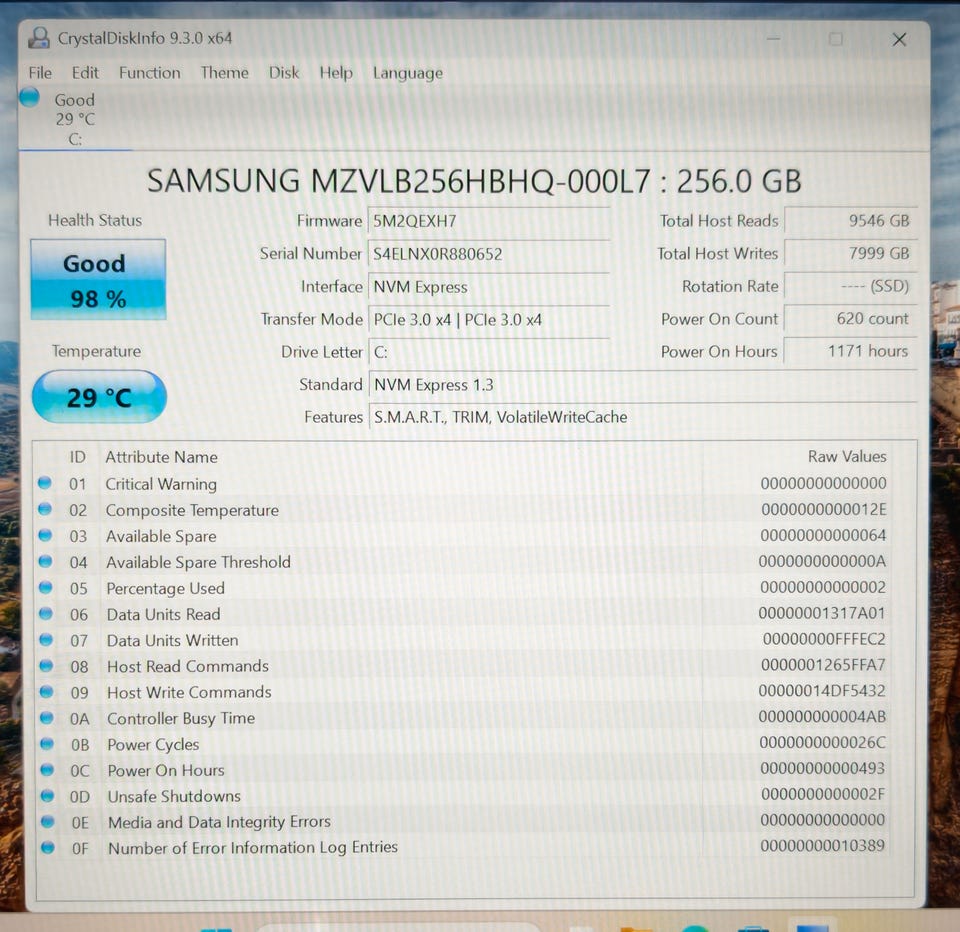Click status dot for Available Spare Threshold row
Image resolution: width=960 pixels, height=932 pixels.
[45, 561]
